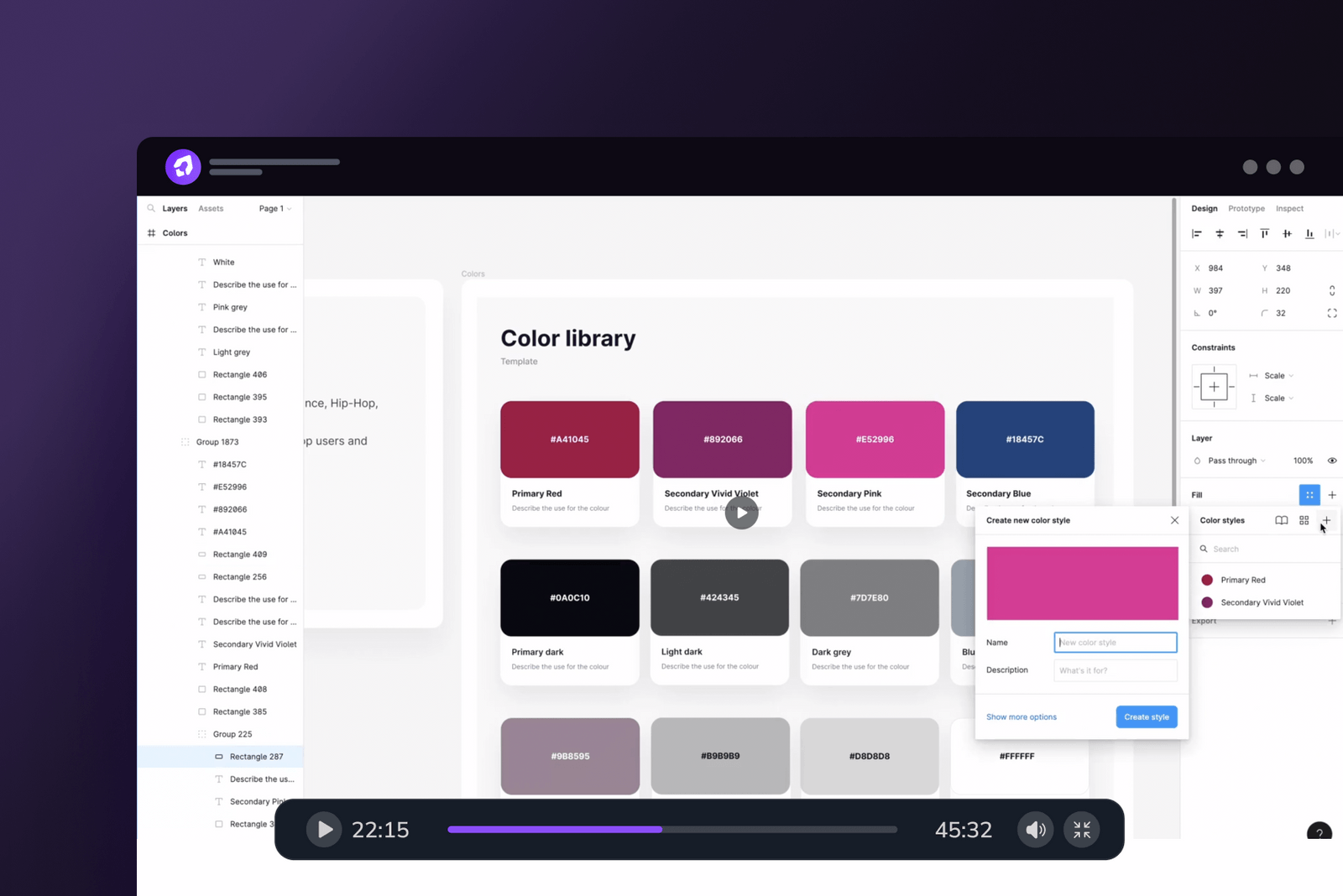Click the X position value 984

click(1215, 268)
